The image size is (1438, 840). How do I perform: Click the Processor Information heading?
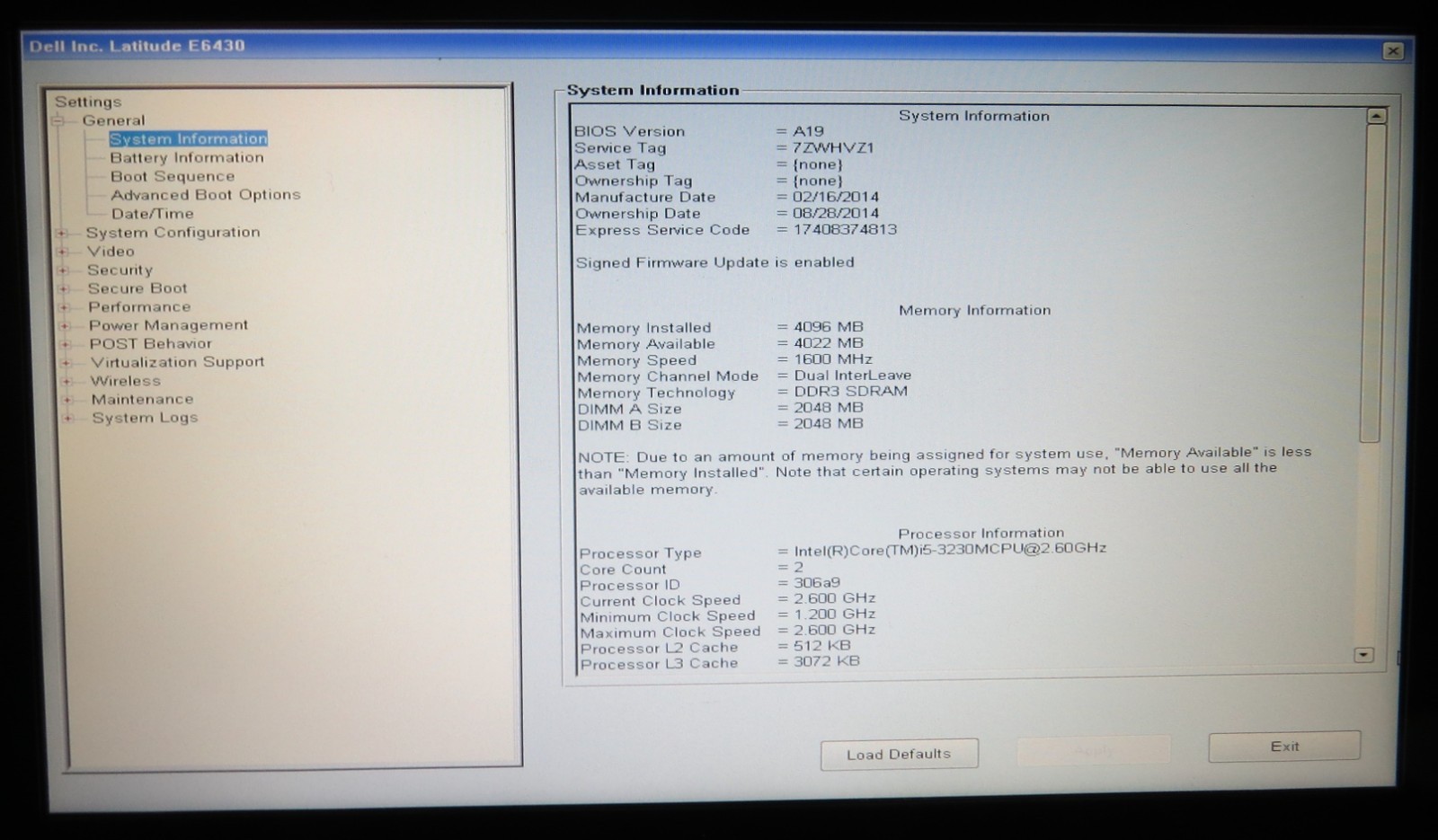(x=981, y=533)
